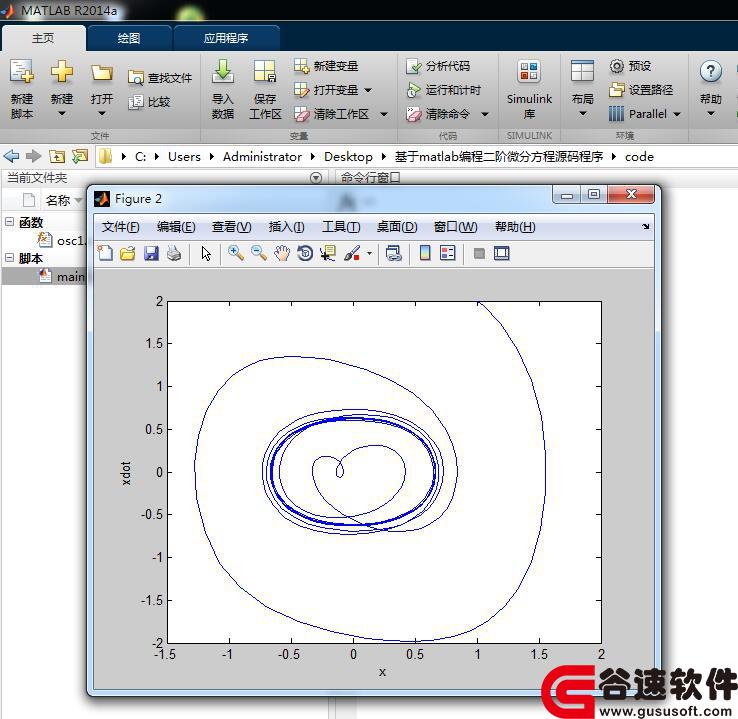Expand the Open Variable (打开变量) dropdown
This screenshot has height=719, width=738.
[368, 90]
